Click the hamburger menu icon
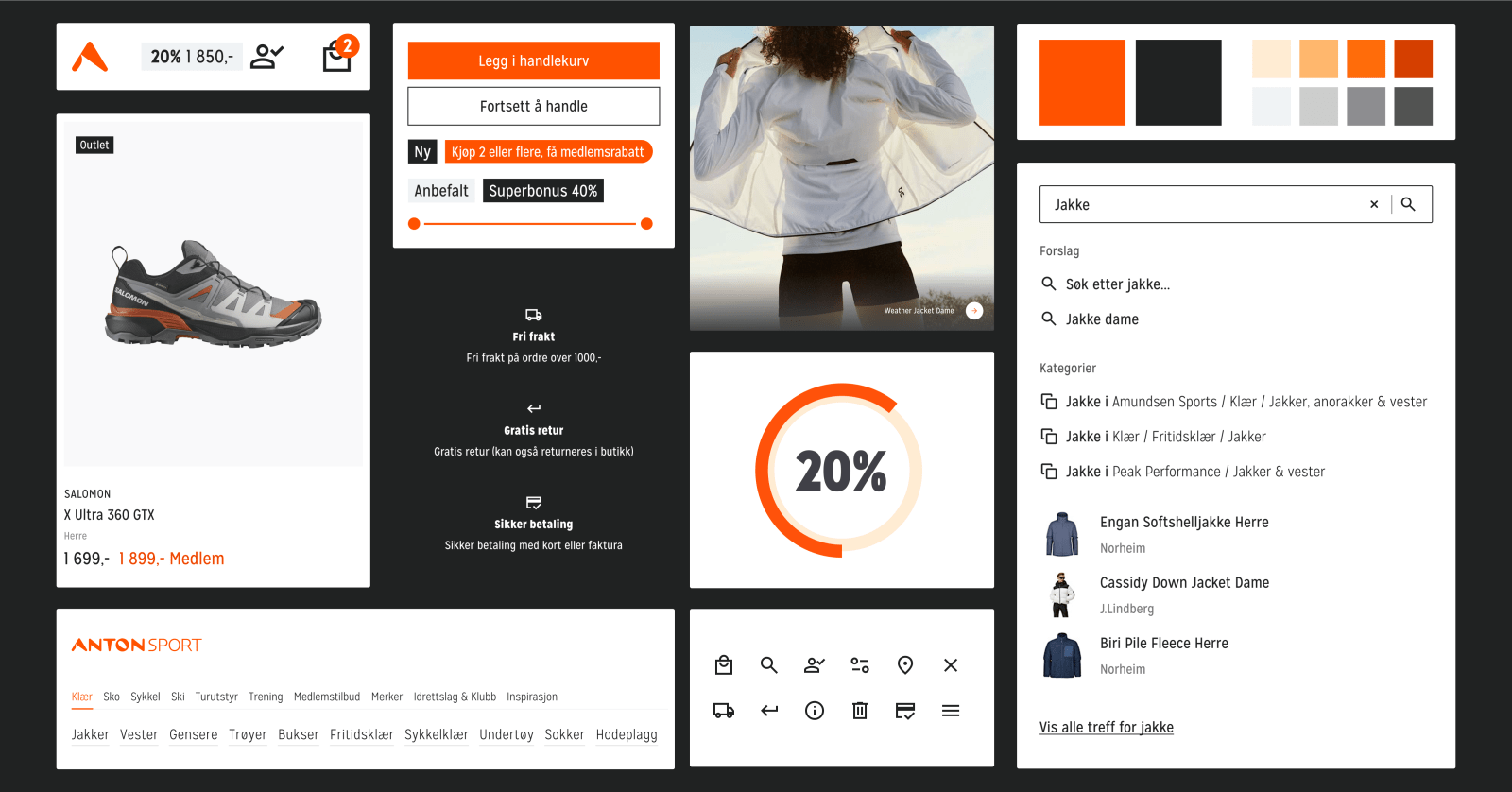 tap(951, 711)
